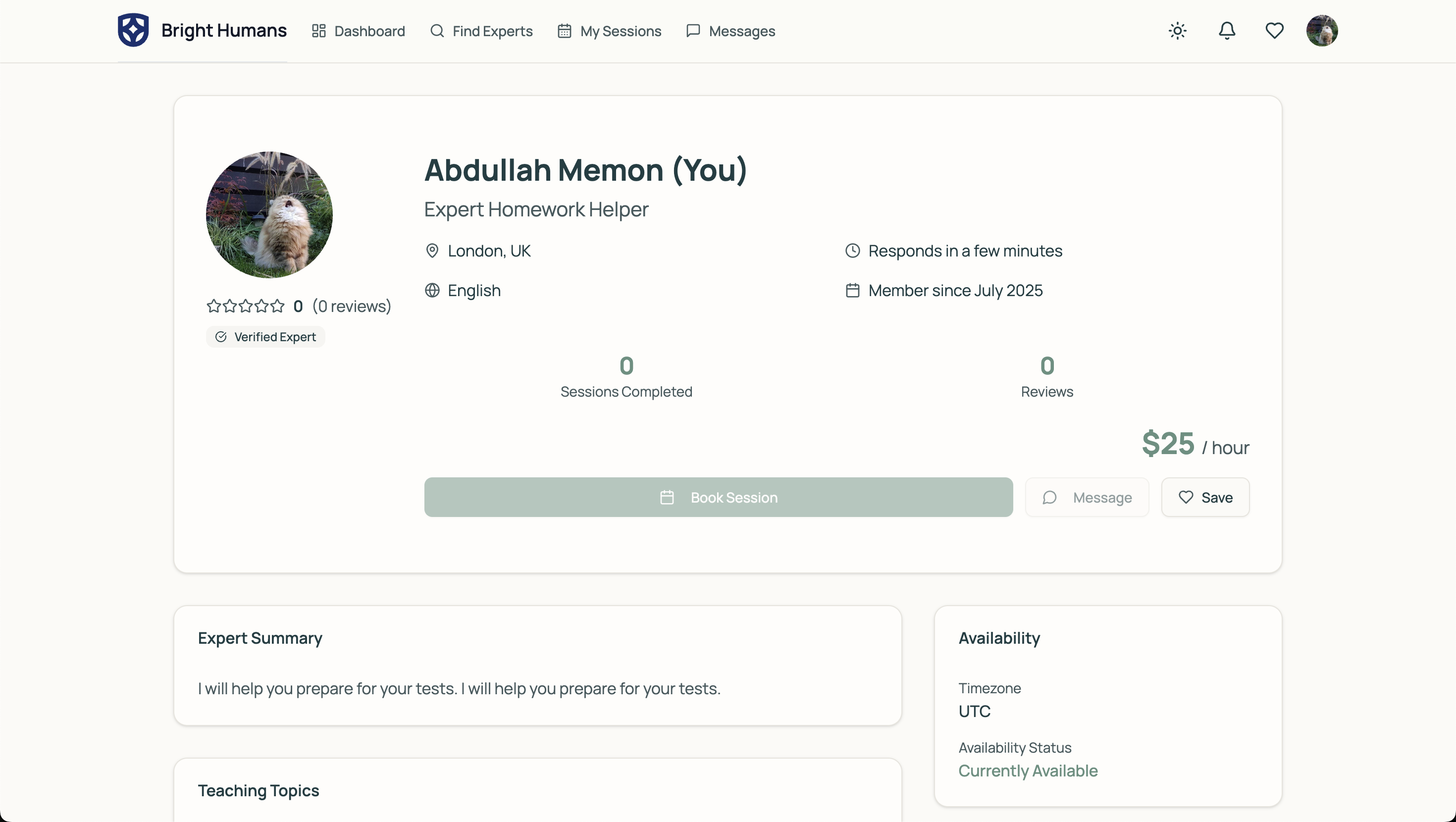
Task: Click the calendar icon beside Member since July 2025
Action: pos(853,290)
